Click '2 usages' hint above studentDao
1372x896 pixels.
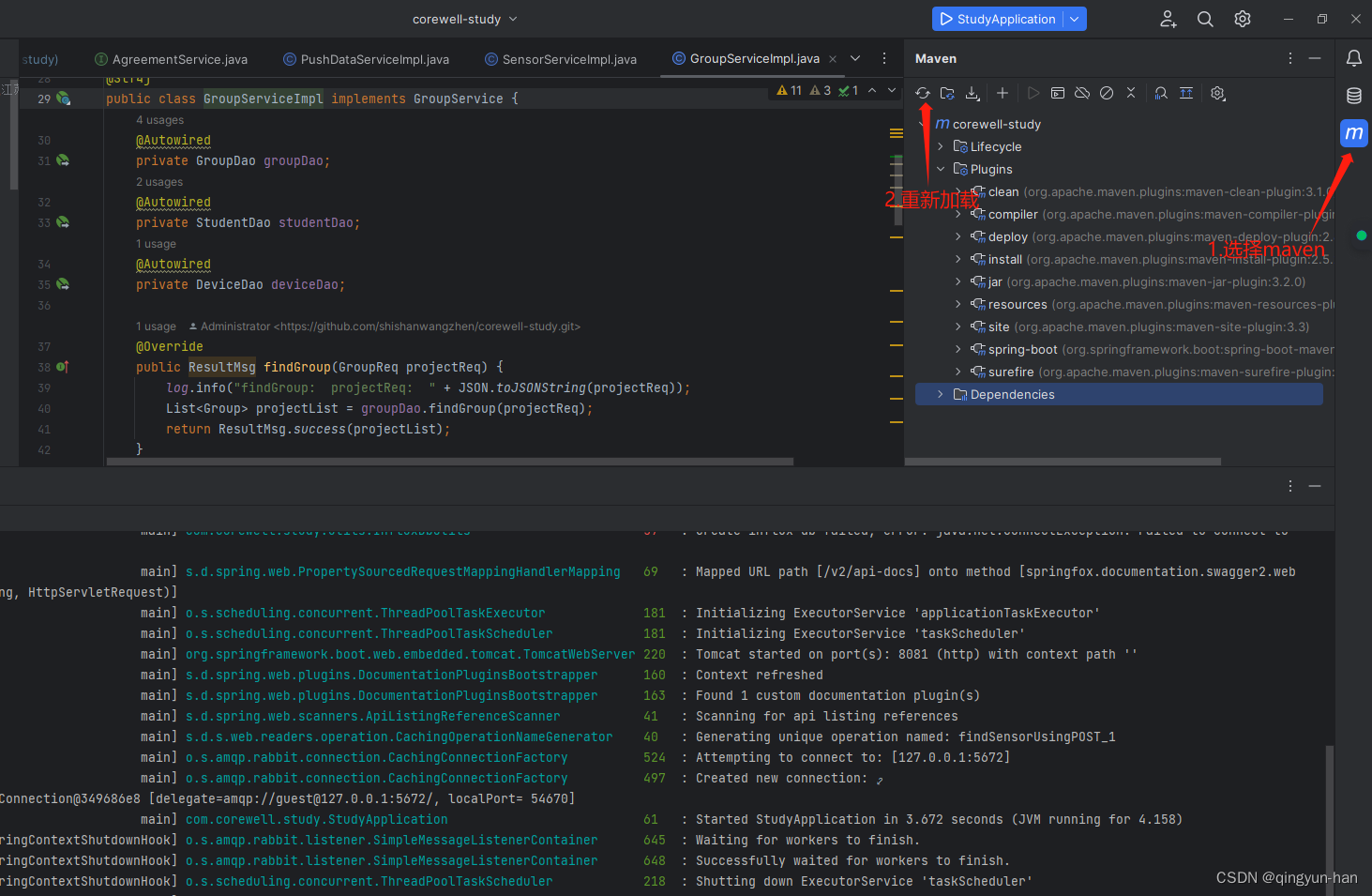click(x=159, y=182)
